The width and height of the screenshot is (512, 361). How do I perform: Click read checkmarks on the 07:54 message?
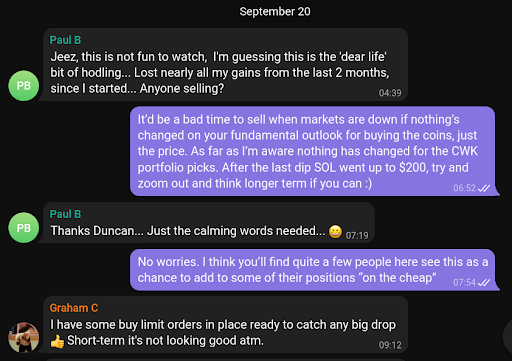(484, 283)
